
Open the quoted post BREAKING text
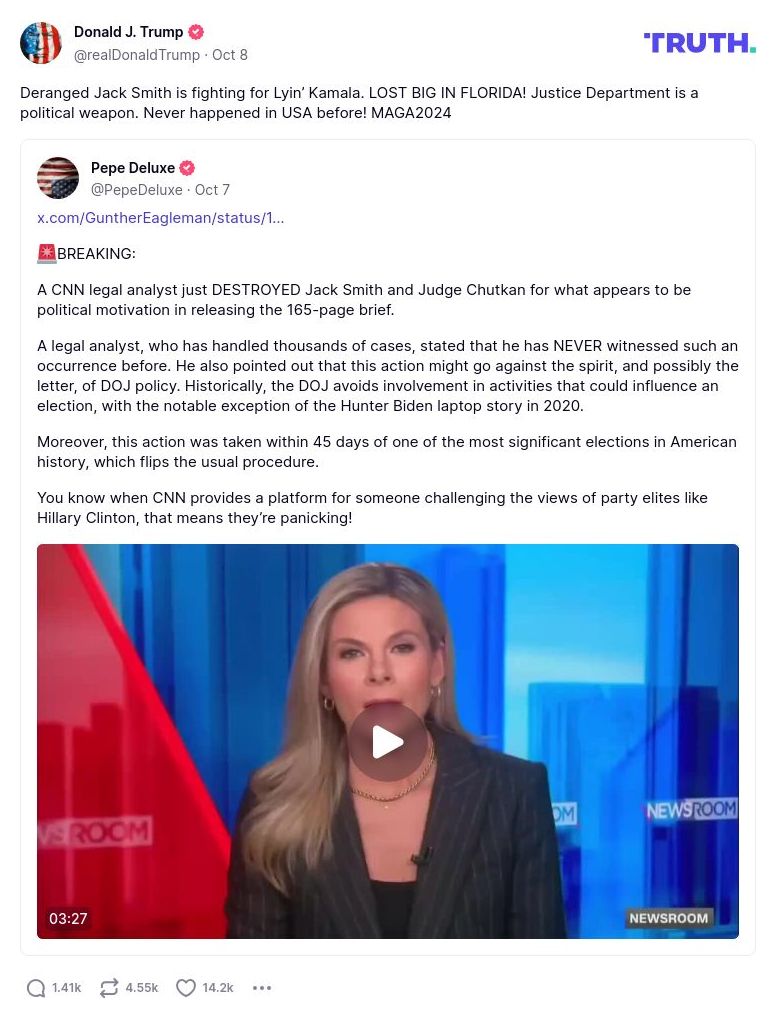pyautogui.click(x=86, y=254)
